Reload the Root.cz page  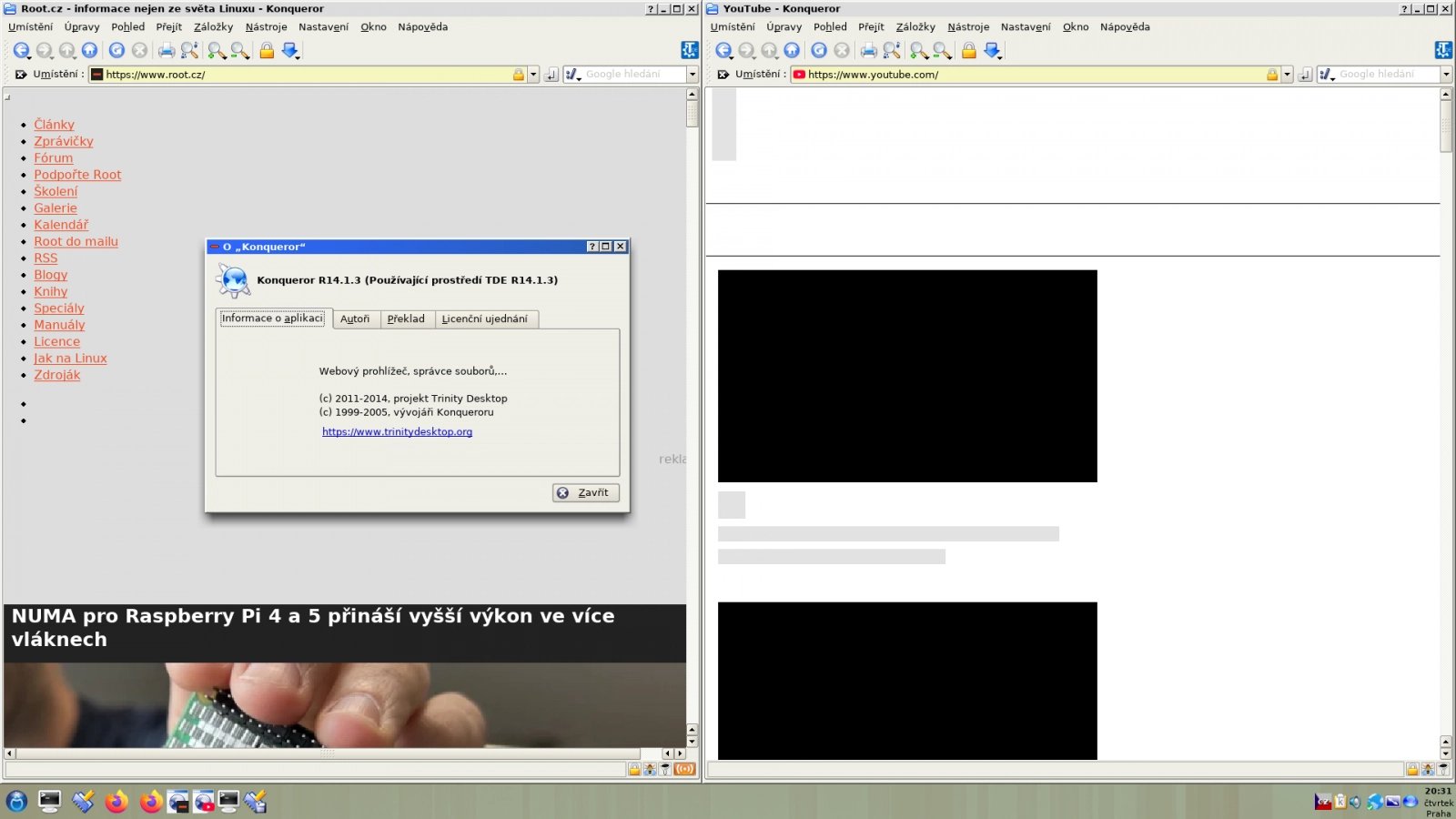116,51
